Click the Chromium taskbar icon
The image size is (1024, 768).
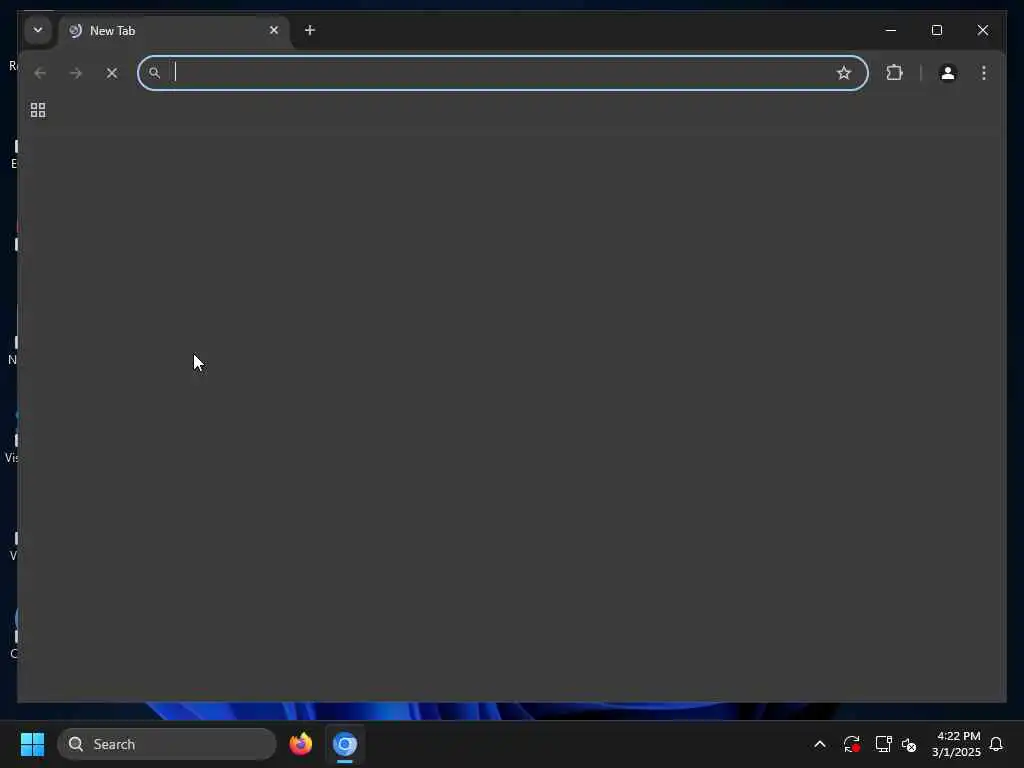[x=345, y=744]
